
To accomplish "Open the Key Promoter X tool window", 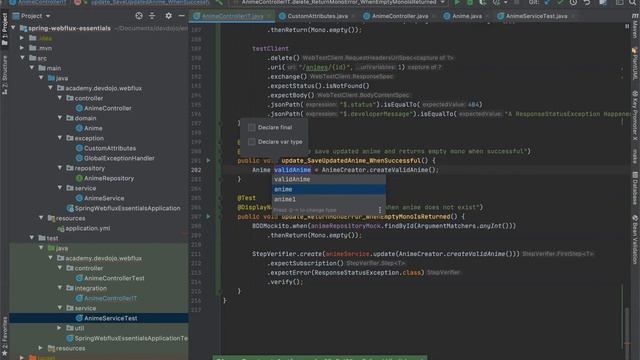I will pos(635,116).
